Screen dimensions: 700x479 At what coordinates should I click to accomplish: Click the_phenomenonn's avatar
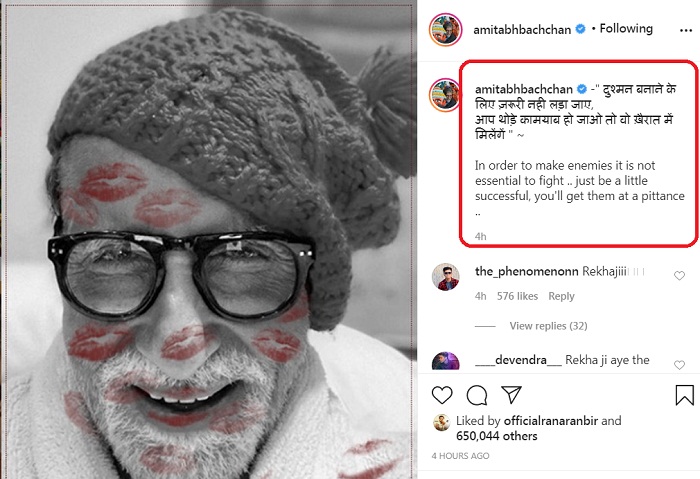coord(446,277)
